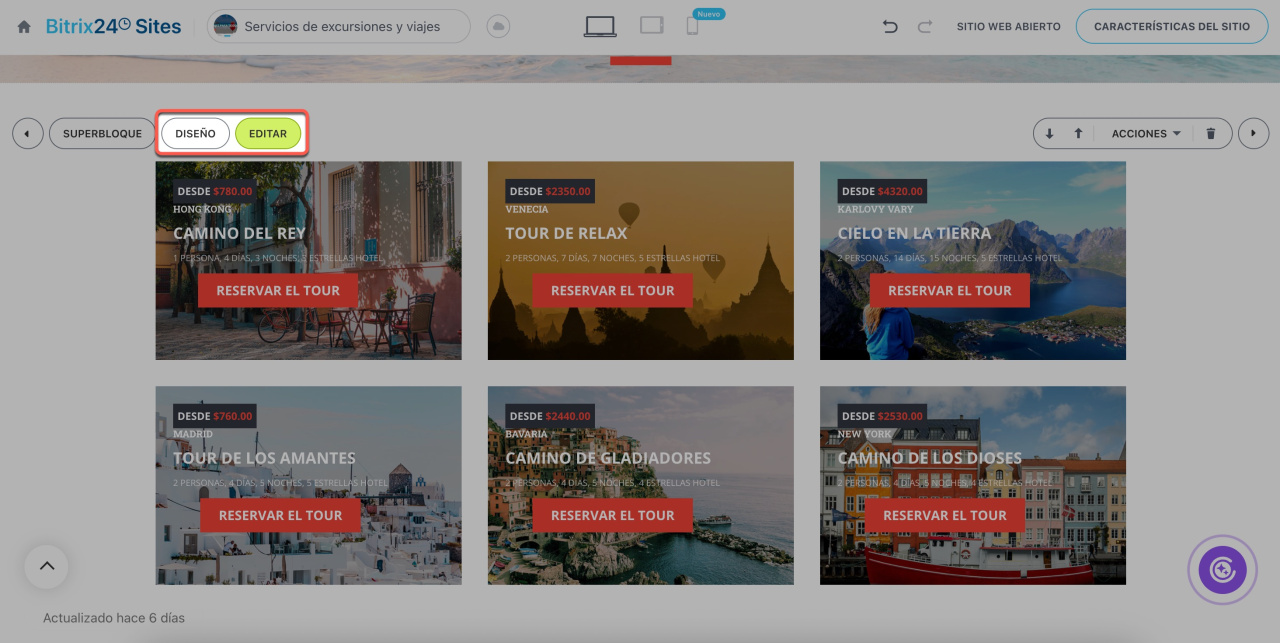Viewport: 1280px width, 643px height.
Task: Click the redo arrow icon
Action: (925, 27)
